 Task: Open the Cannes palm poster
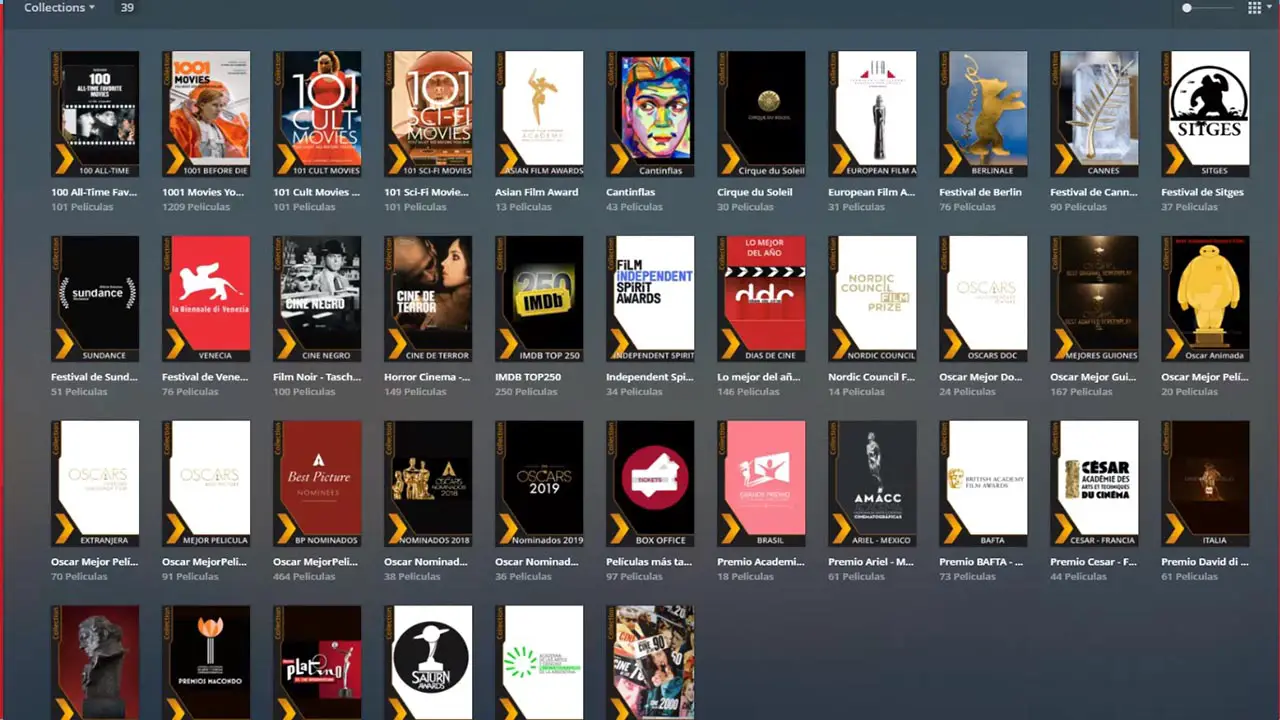coord(1094,114)
